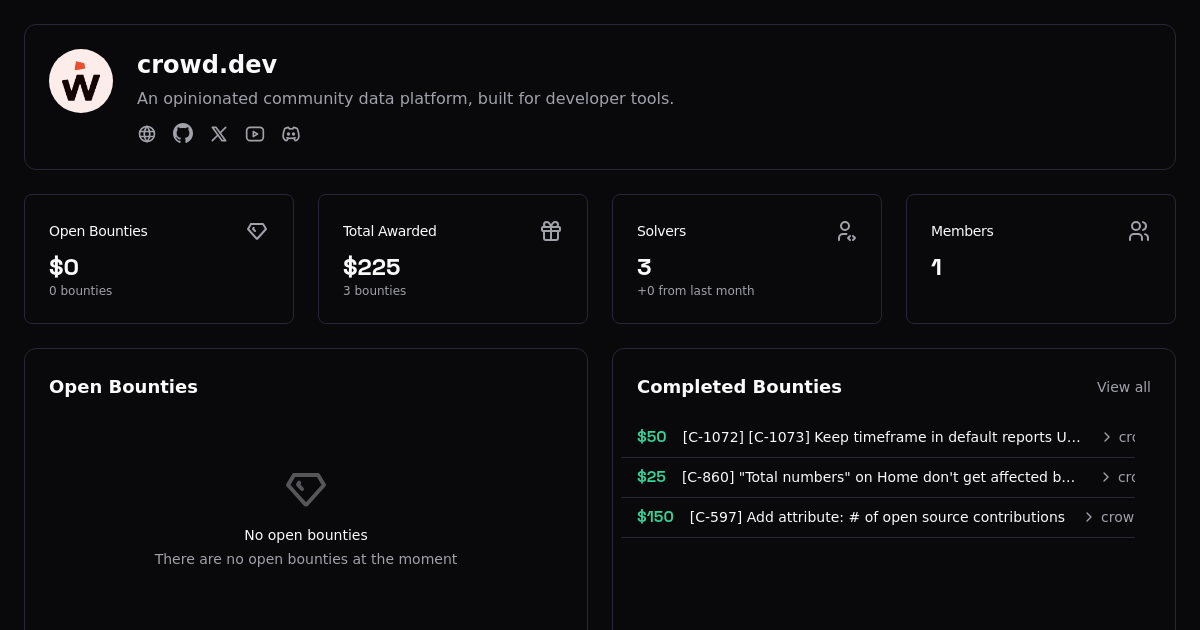1200x630 pixels.
Task: Open the $25 C-860 Total numbers bounty
Action: 877,477
